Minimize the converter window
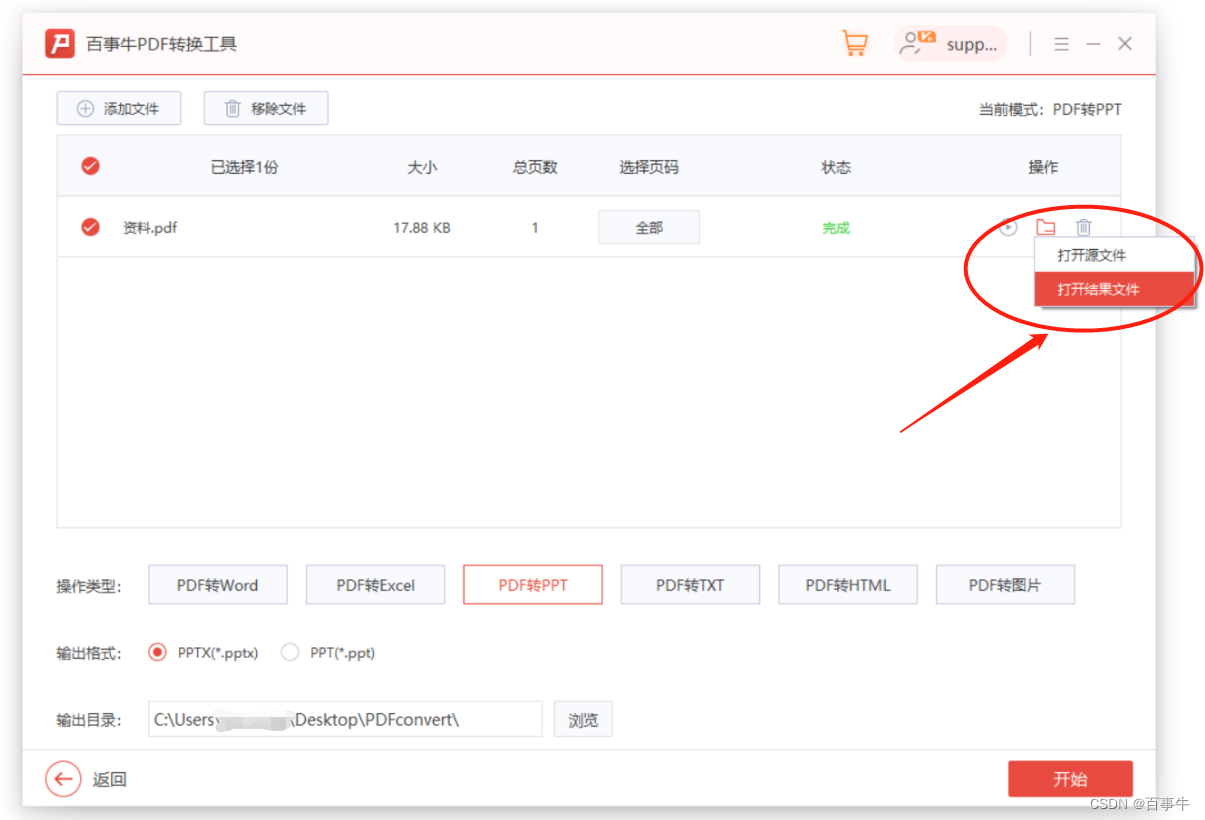Viewport: 1205px width, 820px height. tap(1094, 44)
